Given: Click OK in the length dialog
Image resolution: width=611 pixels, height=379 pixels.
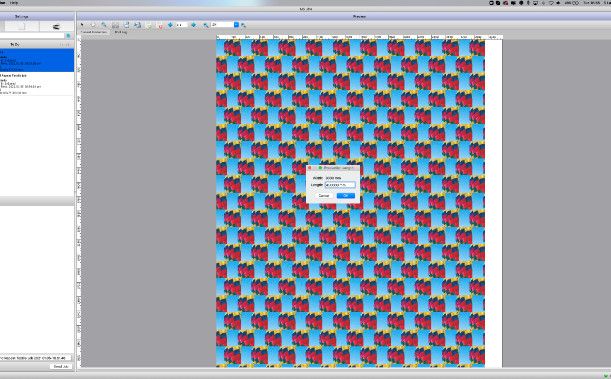Looking at the screenshot, I should 346,196.
